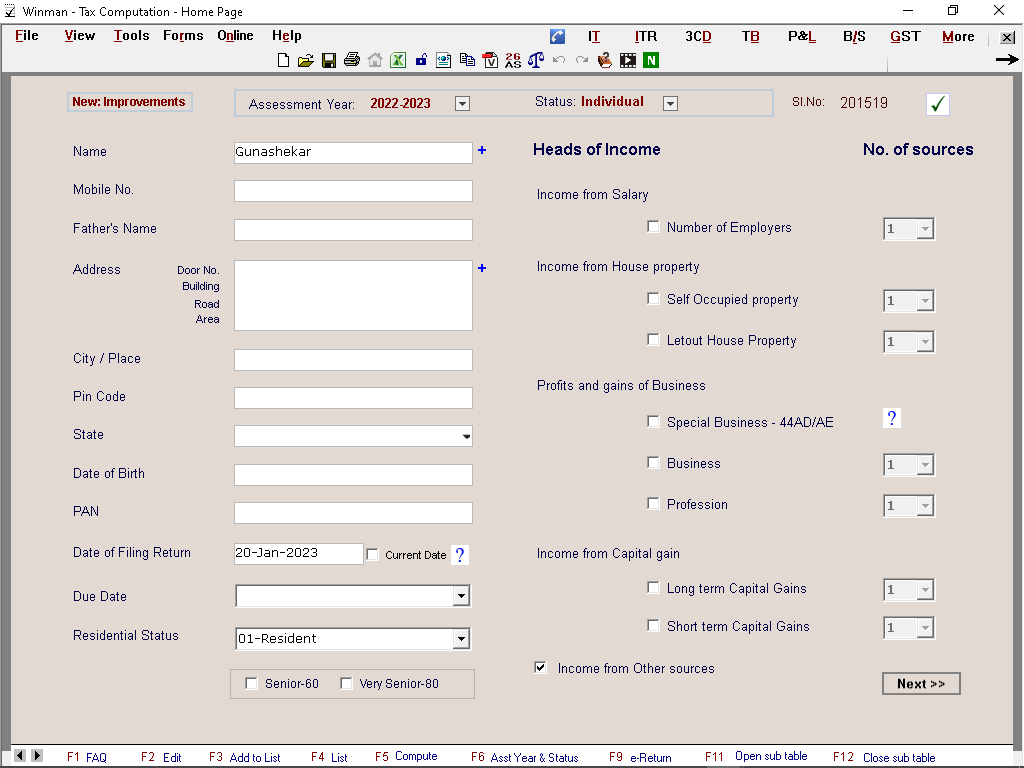Click the question mark beside Special Business

892,418
